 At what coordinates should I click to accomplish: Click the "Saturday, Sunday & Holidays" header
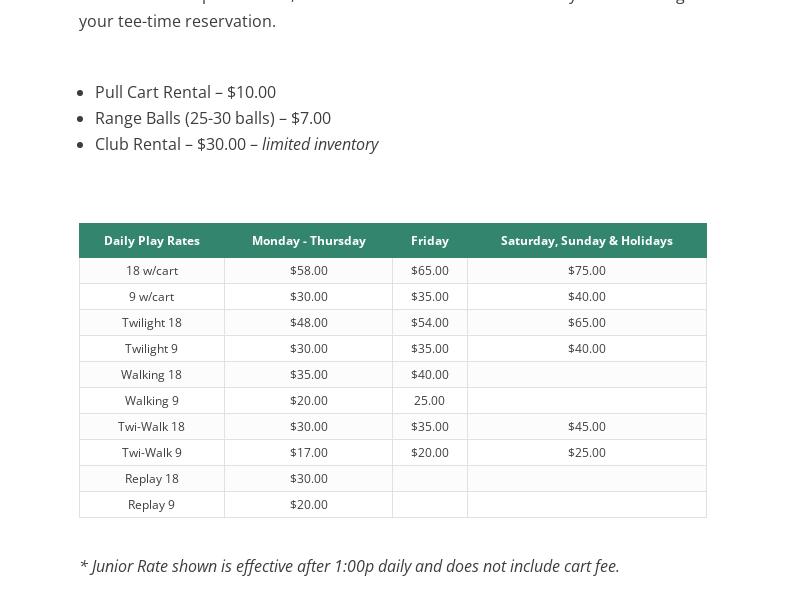pos(586,241)
